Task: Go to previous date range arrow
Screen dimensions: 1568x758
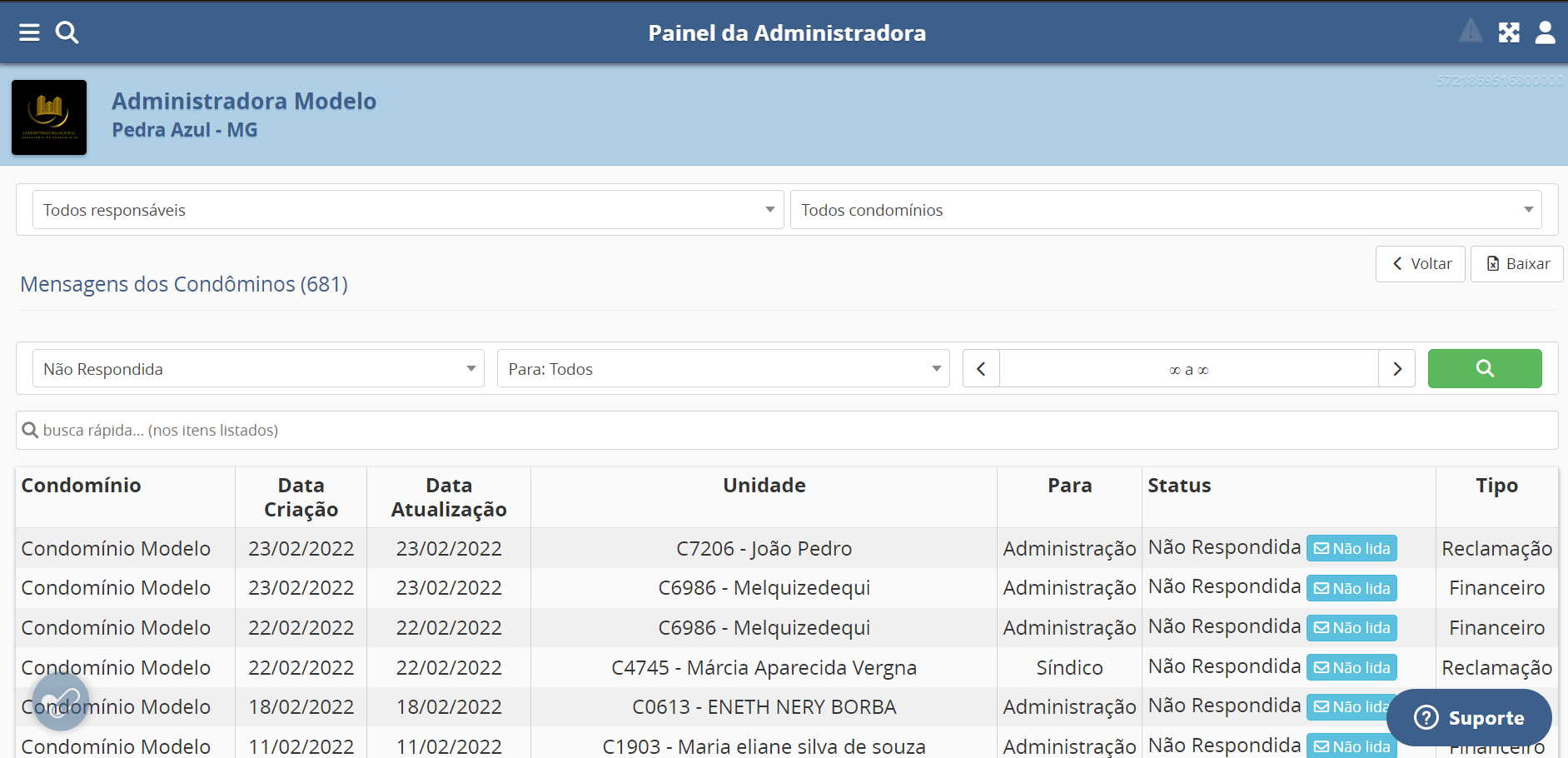Action: point(981,369)
